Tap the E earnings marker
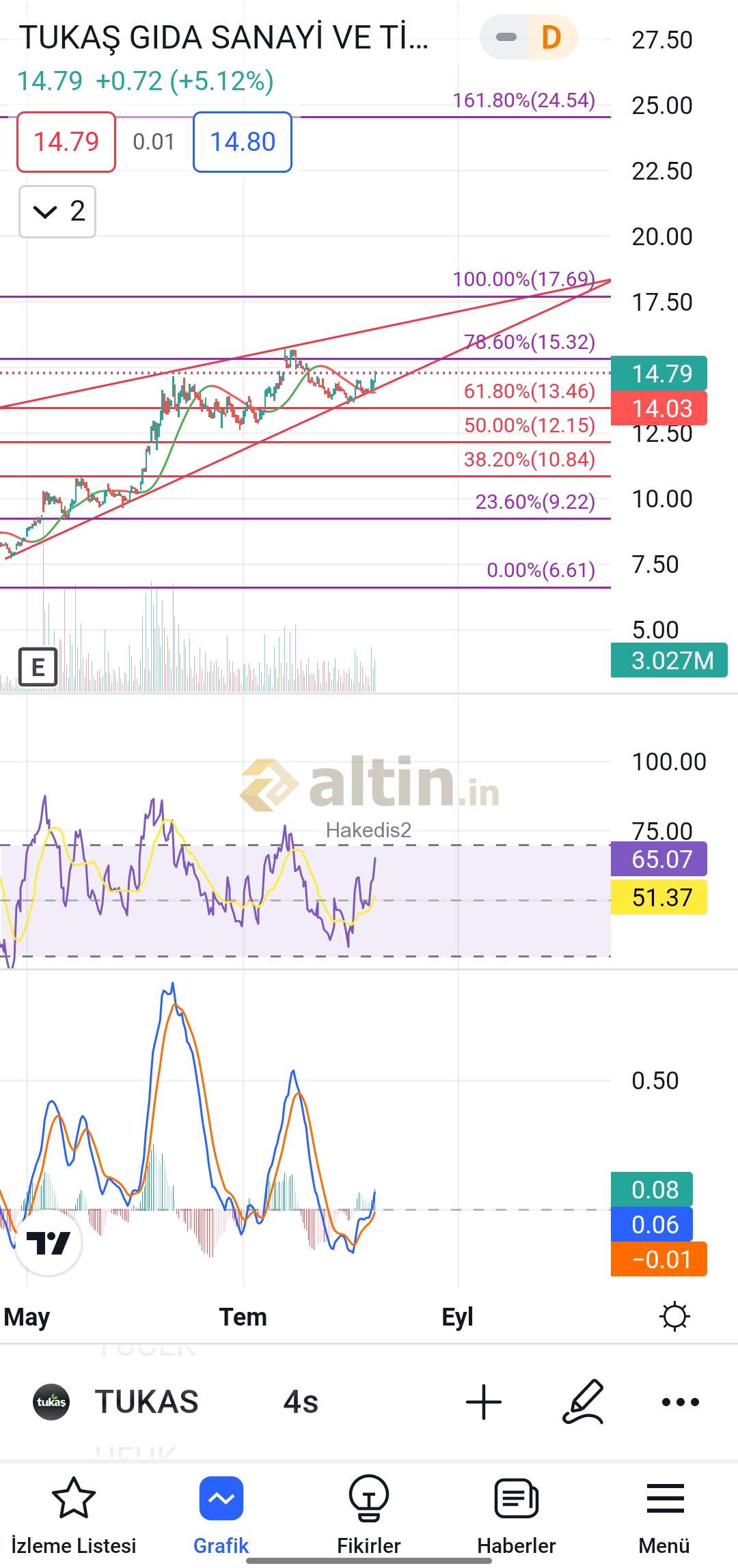Screen dimensions: 738x1568 [38, 667]
